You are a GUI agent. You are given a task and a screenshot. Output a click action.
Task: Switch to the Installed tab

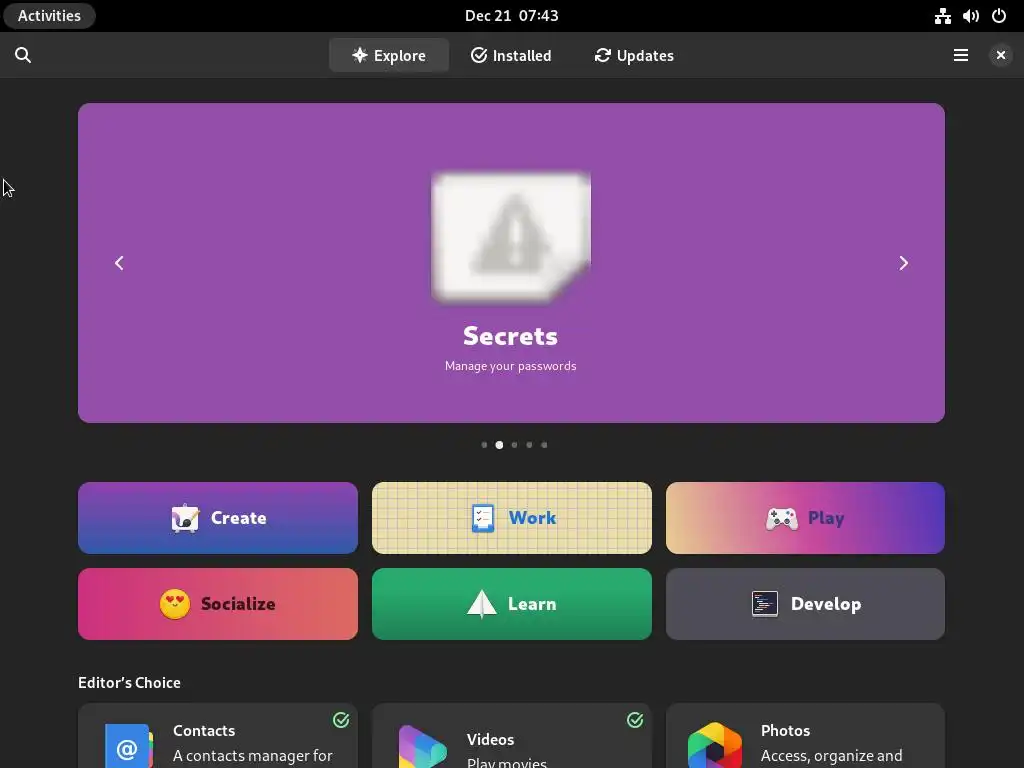511,56
